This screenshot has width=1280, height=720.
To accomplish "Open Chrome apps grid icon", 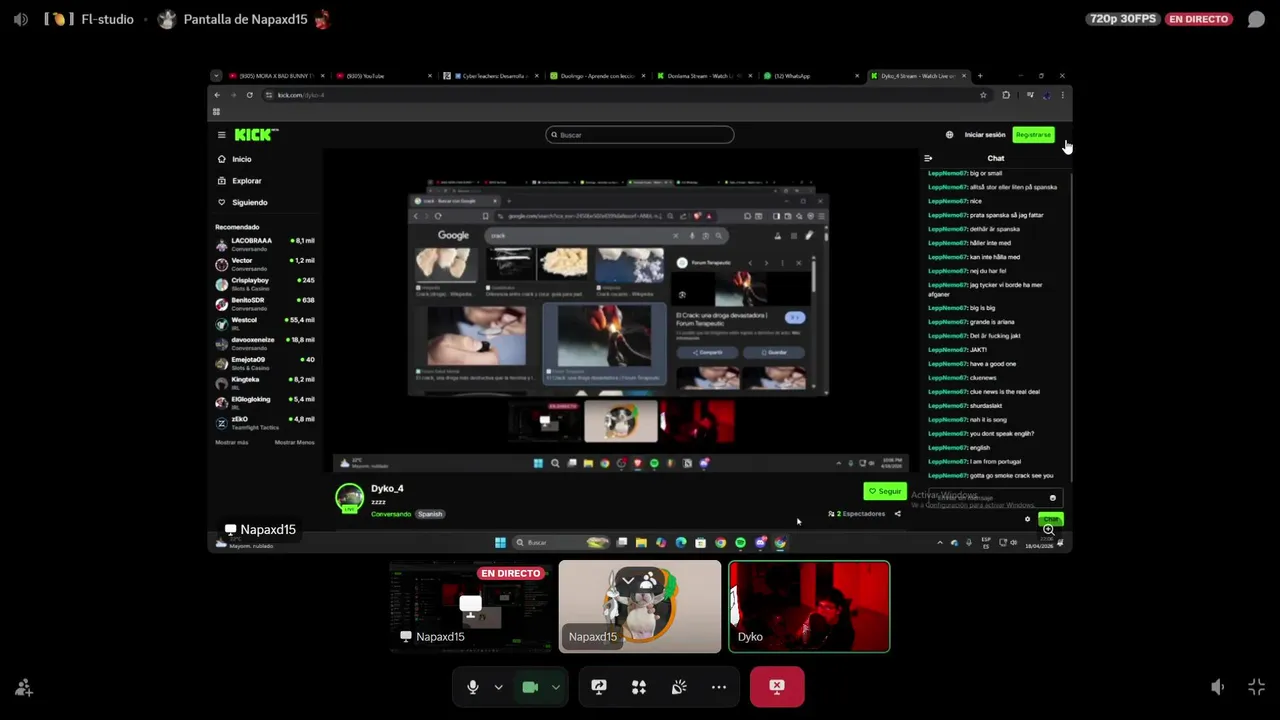I will 216,112.
